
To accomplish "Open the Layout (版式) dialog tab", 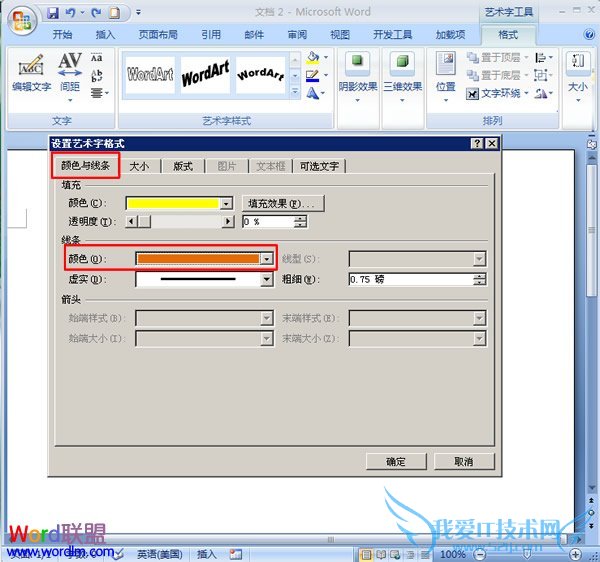I will click(x=183, y=166).
